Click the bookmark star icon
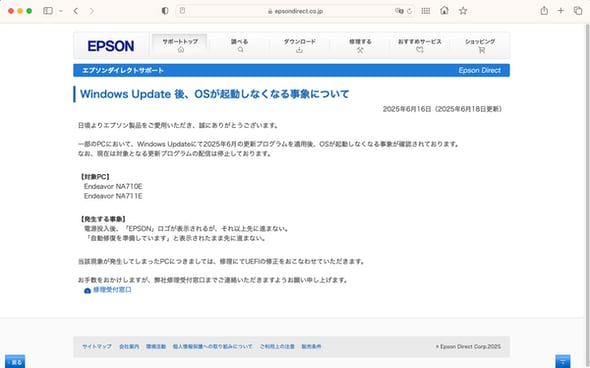The image size is (590, 368). tap(463, 11)
